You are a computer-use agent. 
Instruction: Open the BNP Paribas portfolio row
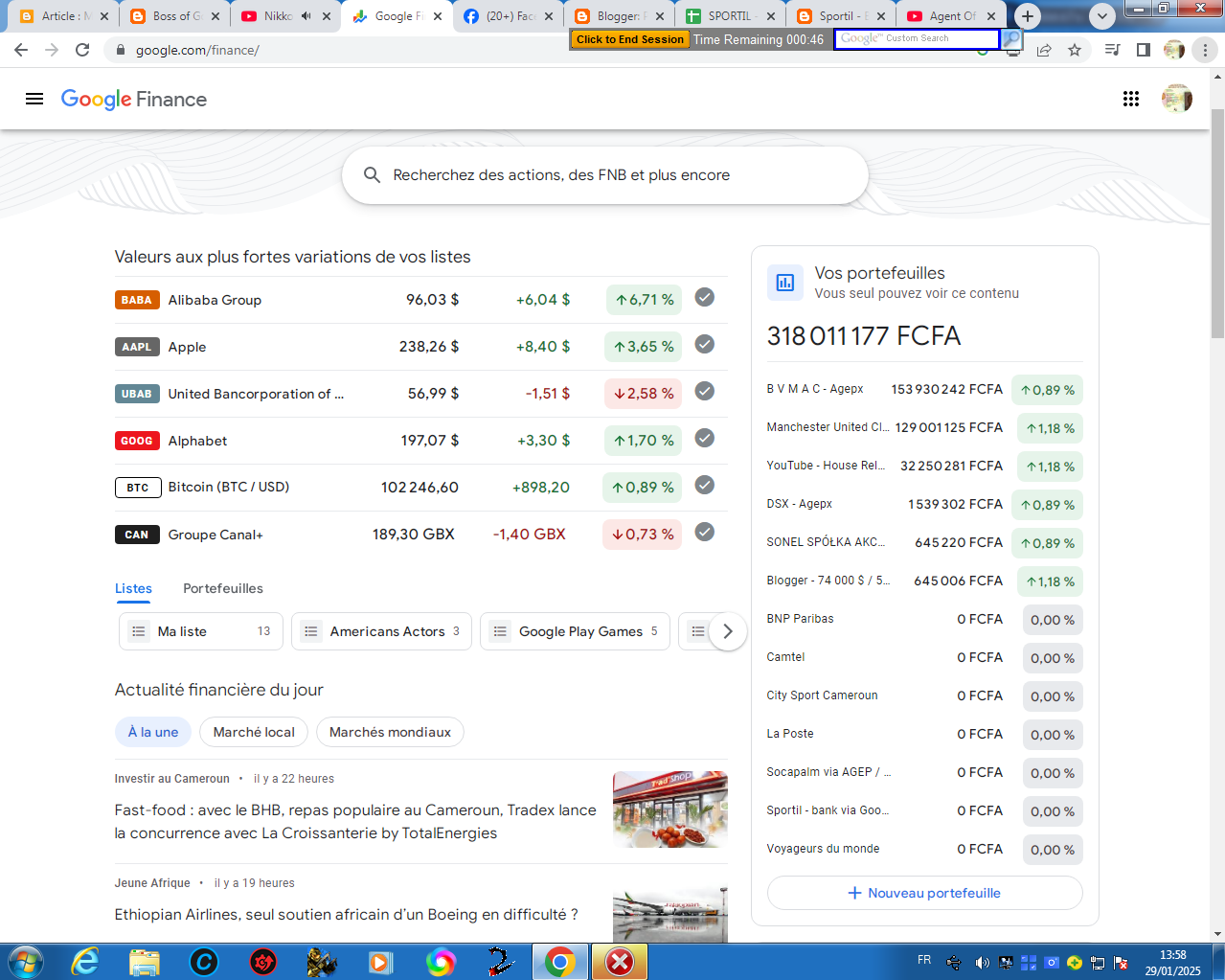point(925,620)
